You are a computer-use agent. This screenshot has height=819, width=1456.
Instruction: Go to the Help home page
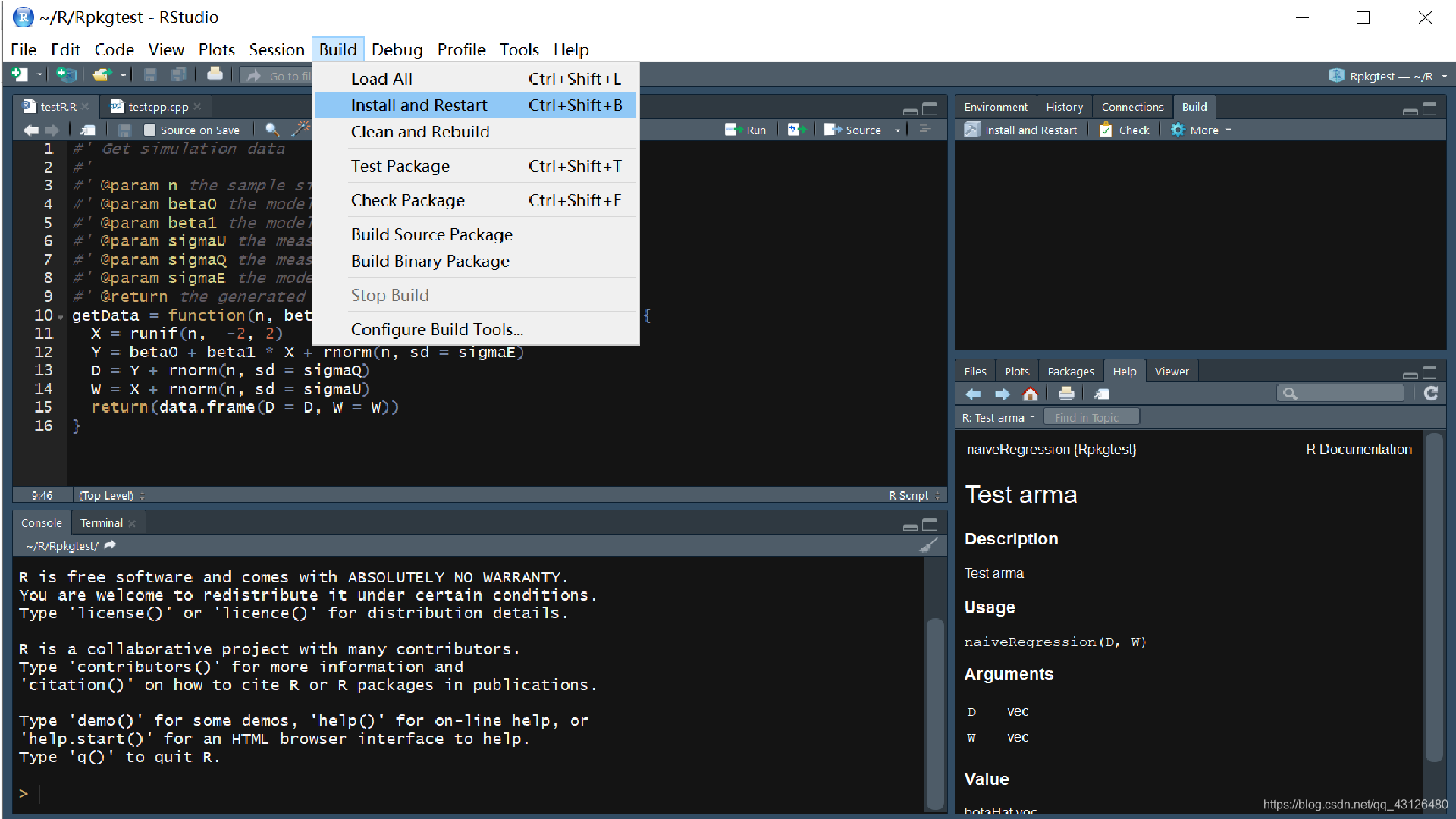tap(1031, 394)
